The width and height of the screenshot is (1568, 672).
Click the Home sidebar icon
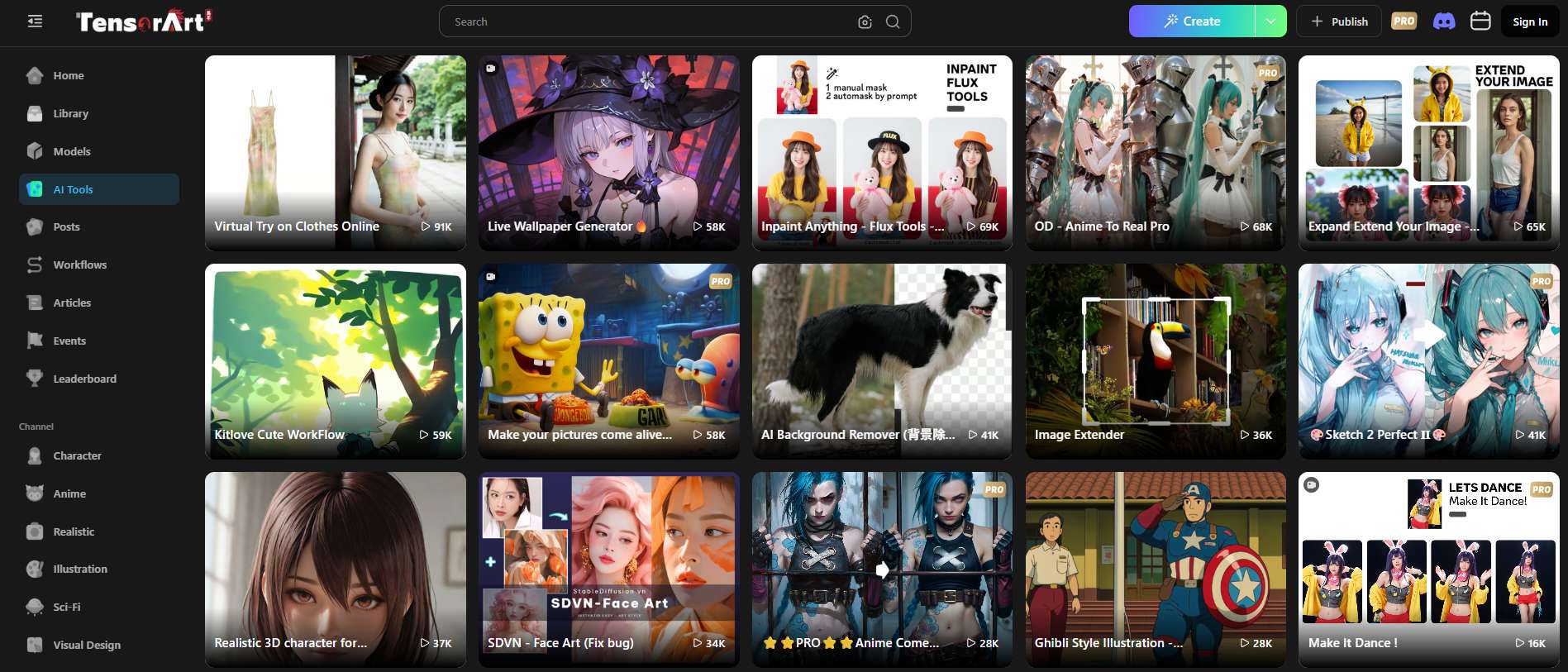[x=35, y=75]
